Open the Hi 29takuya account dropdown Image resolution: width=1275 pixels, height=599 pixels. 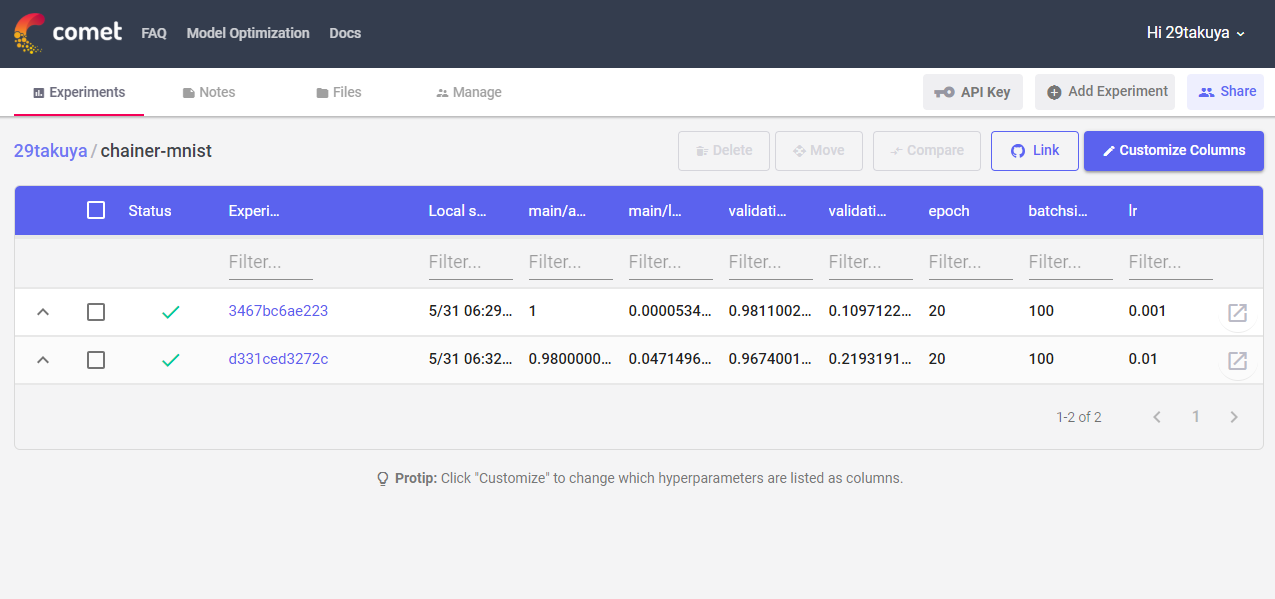[1196, 31]
